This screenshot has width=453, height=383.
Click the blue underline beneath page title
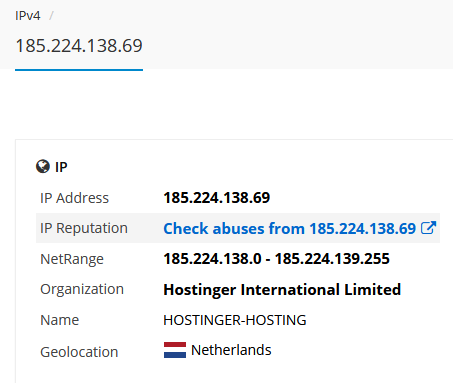79,70
